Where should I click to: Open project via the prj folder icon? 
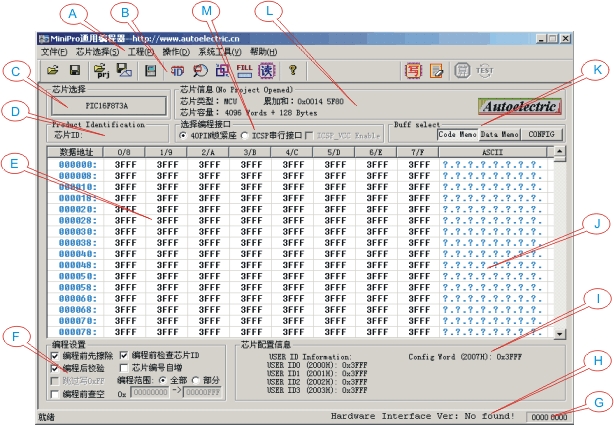[101, 71]
